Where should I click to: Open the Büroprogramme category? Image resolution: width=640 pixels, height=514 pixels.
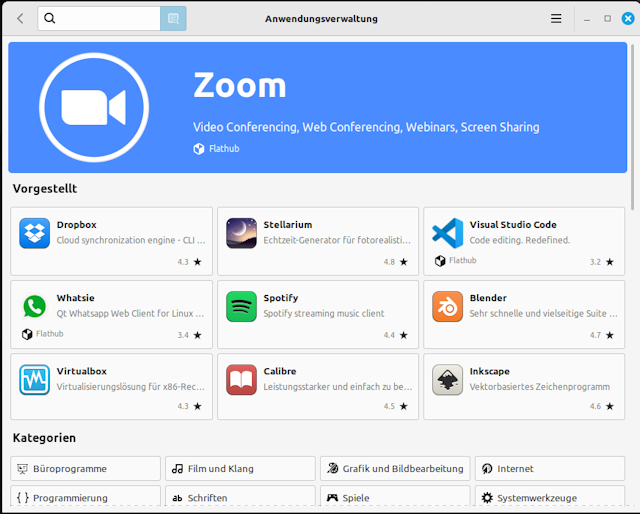(x=85, y=469)
